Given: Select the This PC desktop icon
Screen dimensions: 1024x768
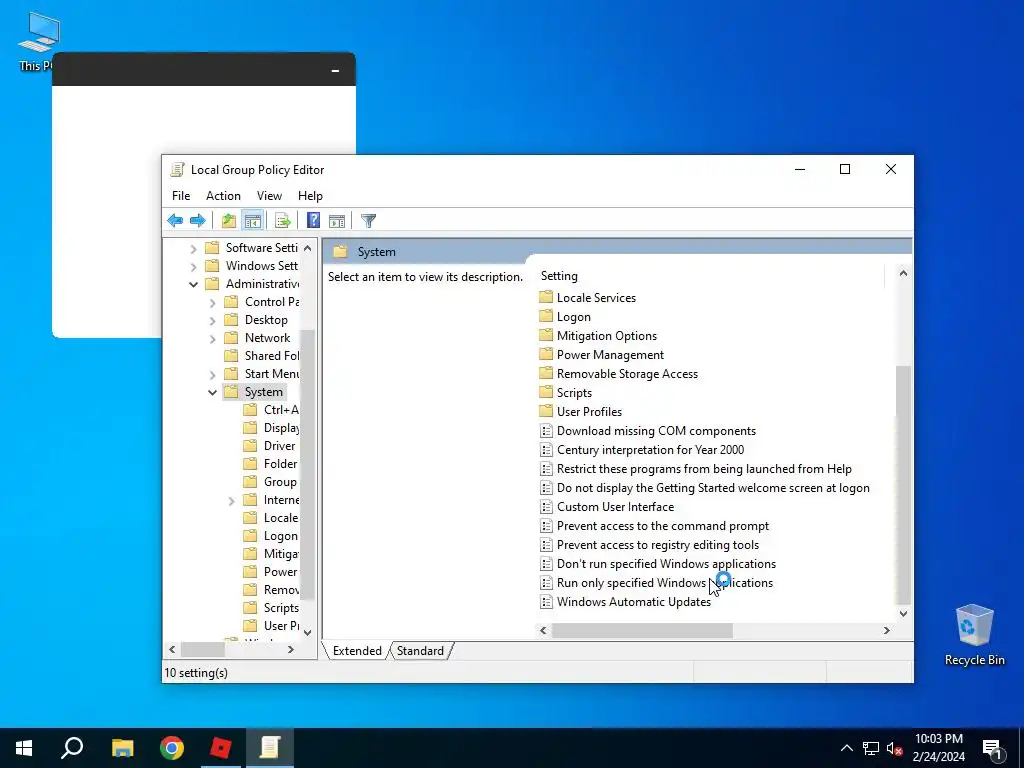Looking at the screenshot, I should 37,40.
